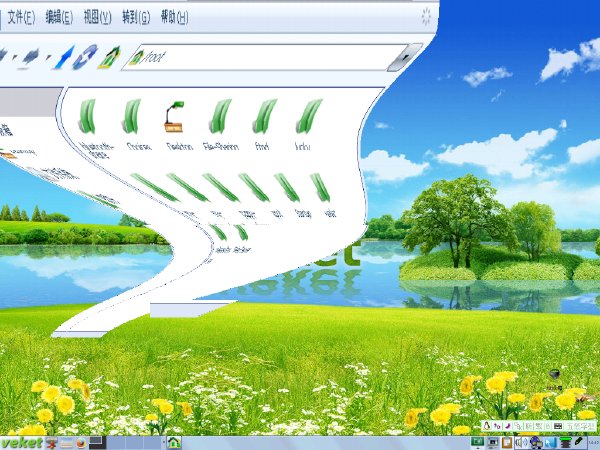Open the 帮助(H) menu
600x450 pixels.
pyautogui.click(x=174, y=17)
